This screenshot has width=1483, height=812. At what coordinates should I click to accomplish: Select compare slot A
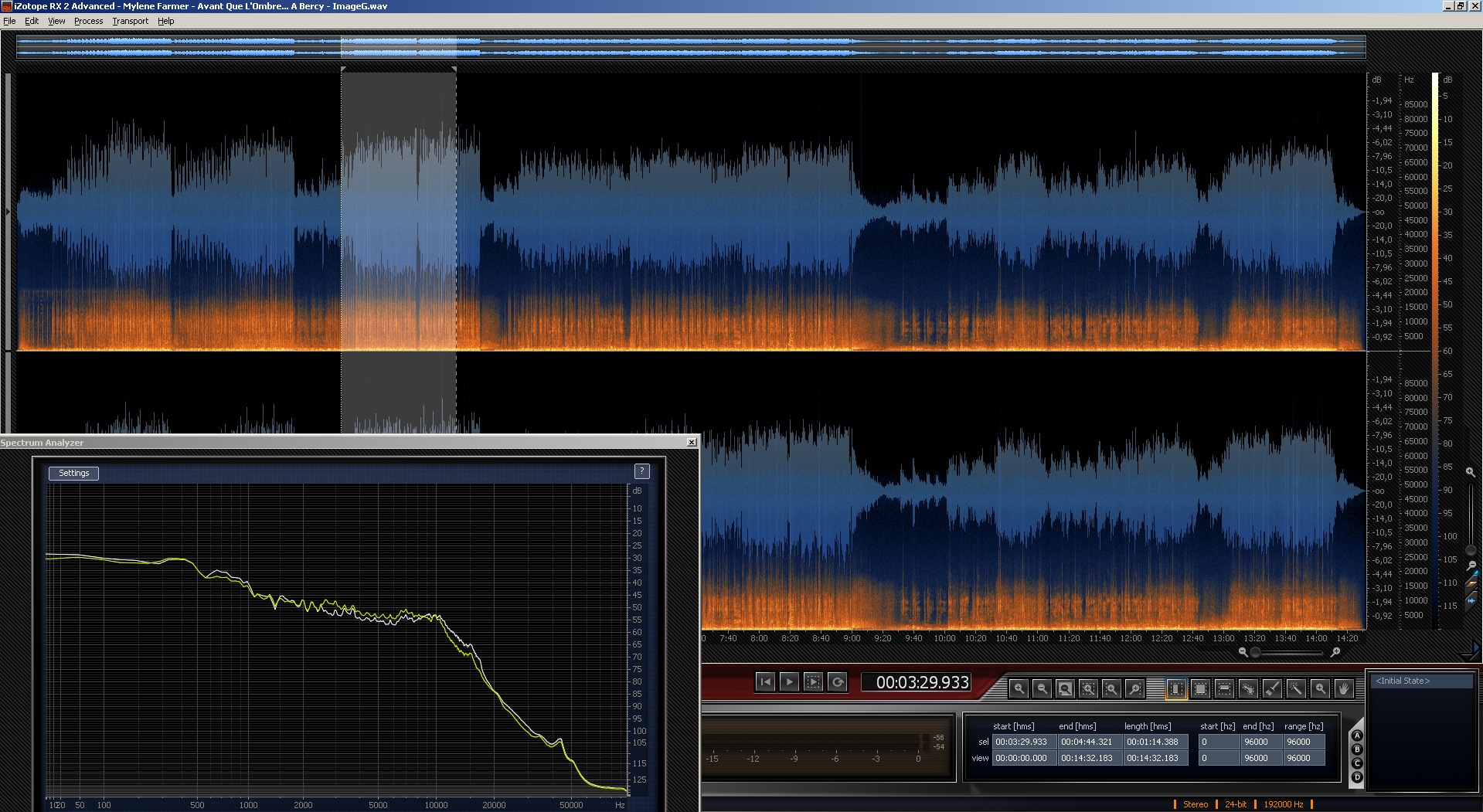pos(1357,736)
